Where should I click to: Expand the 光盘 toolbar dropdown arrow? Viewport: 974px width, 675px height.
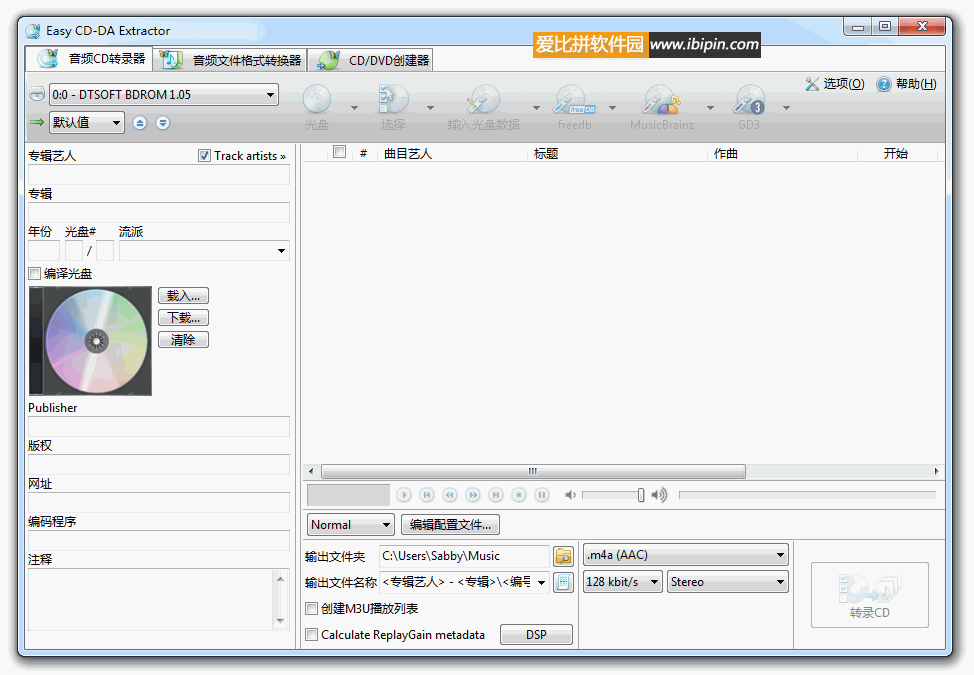[x=354, y=108]
